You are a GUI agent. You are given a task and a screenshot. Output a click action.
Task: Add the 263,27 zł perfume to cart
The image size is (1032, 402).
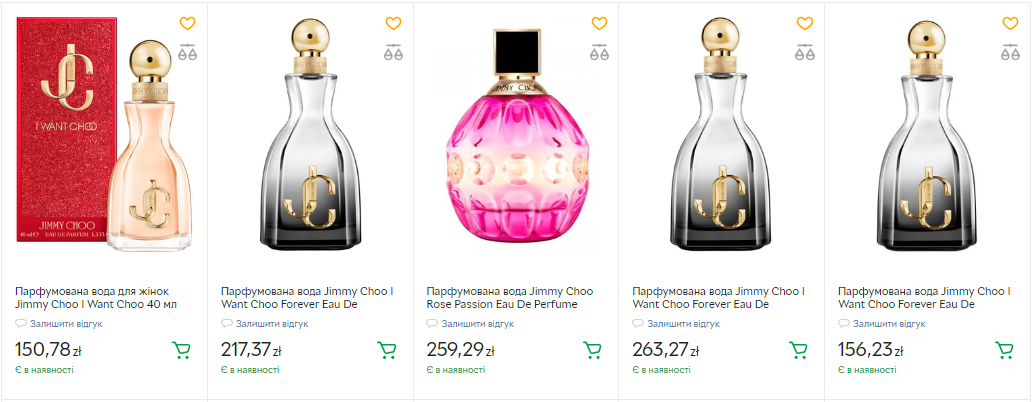[799, 350]
